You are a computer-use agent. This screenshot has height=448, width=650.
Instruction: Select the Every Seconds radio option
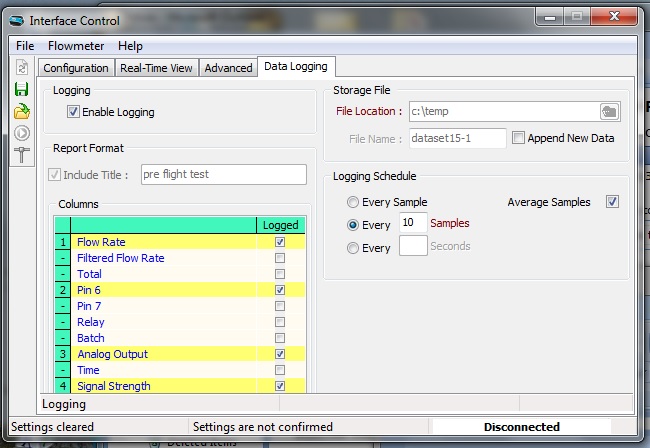(352, 246)
